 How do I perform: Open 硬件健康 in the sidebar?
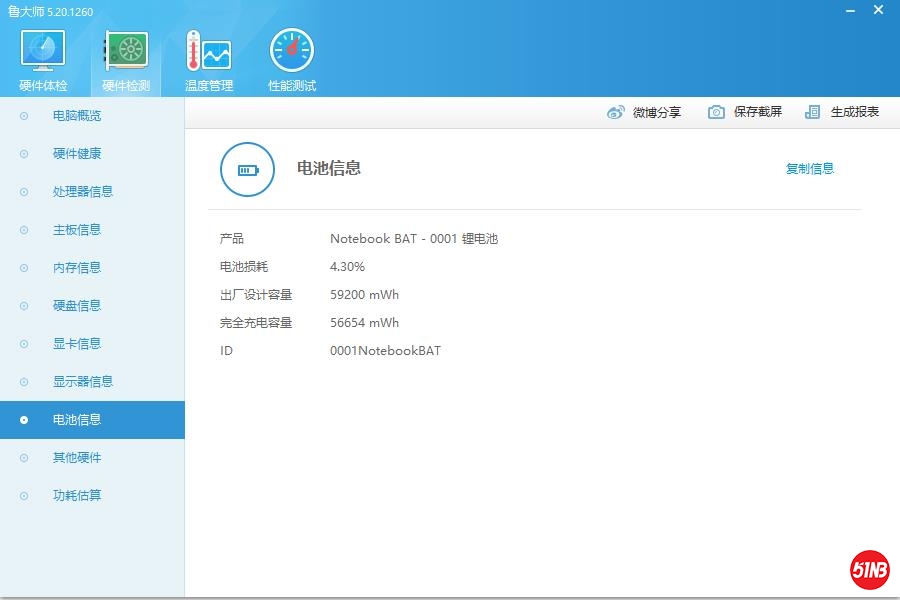[77, 154]
